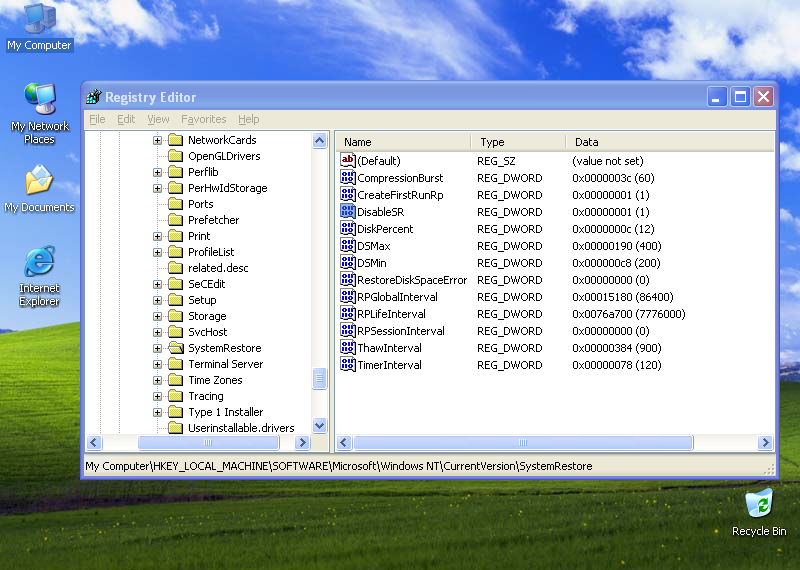Select the (Default) string value icon

point(348,161)
